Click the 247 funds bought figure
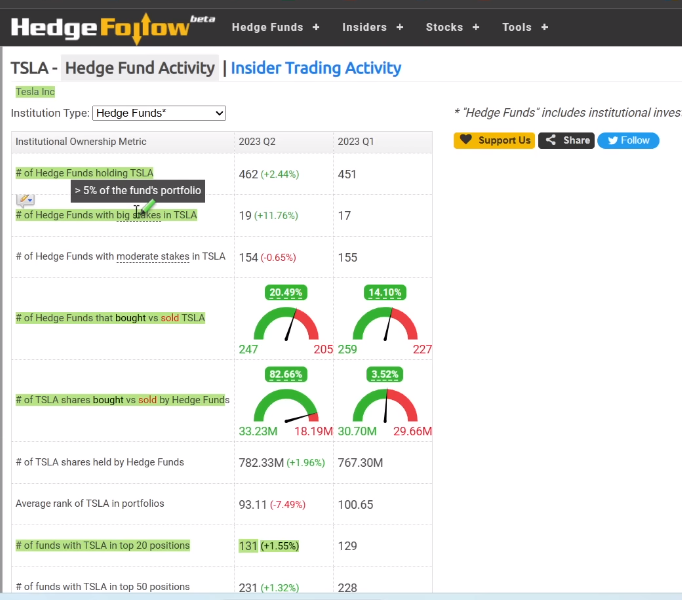The height and width of the screenshot is (600, 682). coord(248,349)
